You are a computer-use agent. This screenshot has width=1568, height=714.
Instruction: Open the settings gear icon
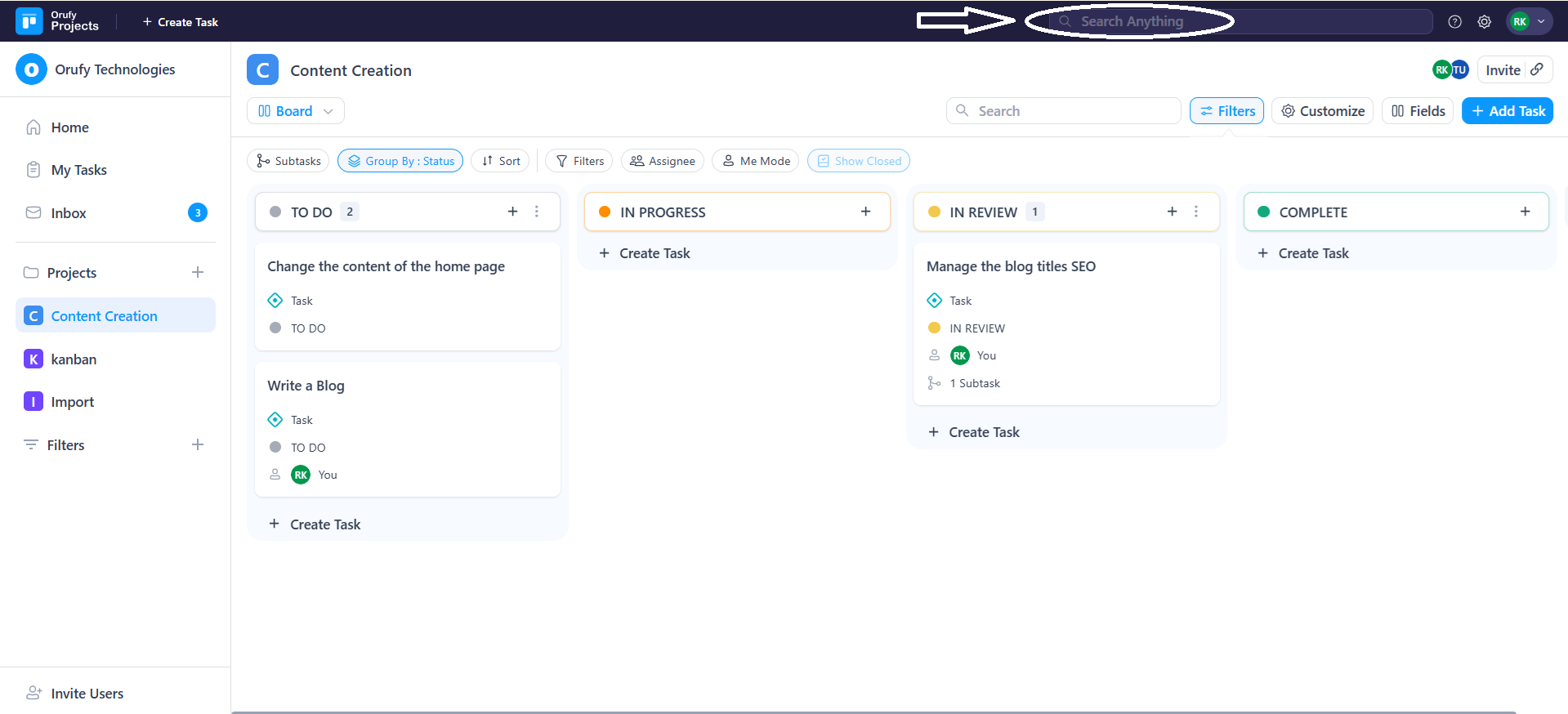click(x=1484, y=22)
